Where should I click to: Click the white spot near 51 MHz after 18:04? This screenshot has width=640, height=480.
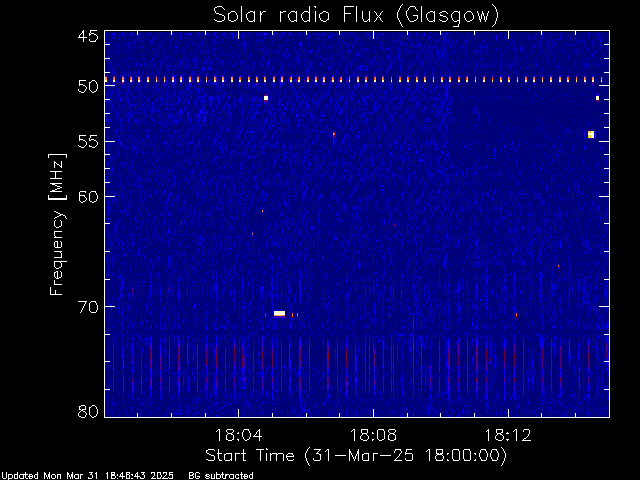pos(266,98)
